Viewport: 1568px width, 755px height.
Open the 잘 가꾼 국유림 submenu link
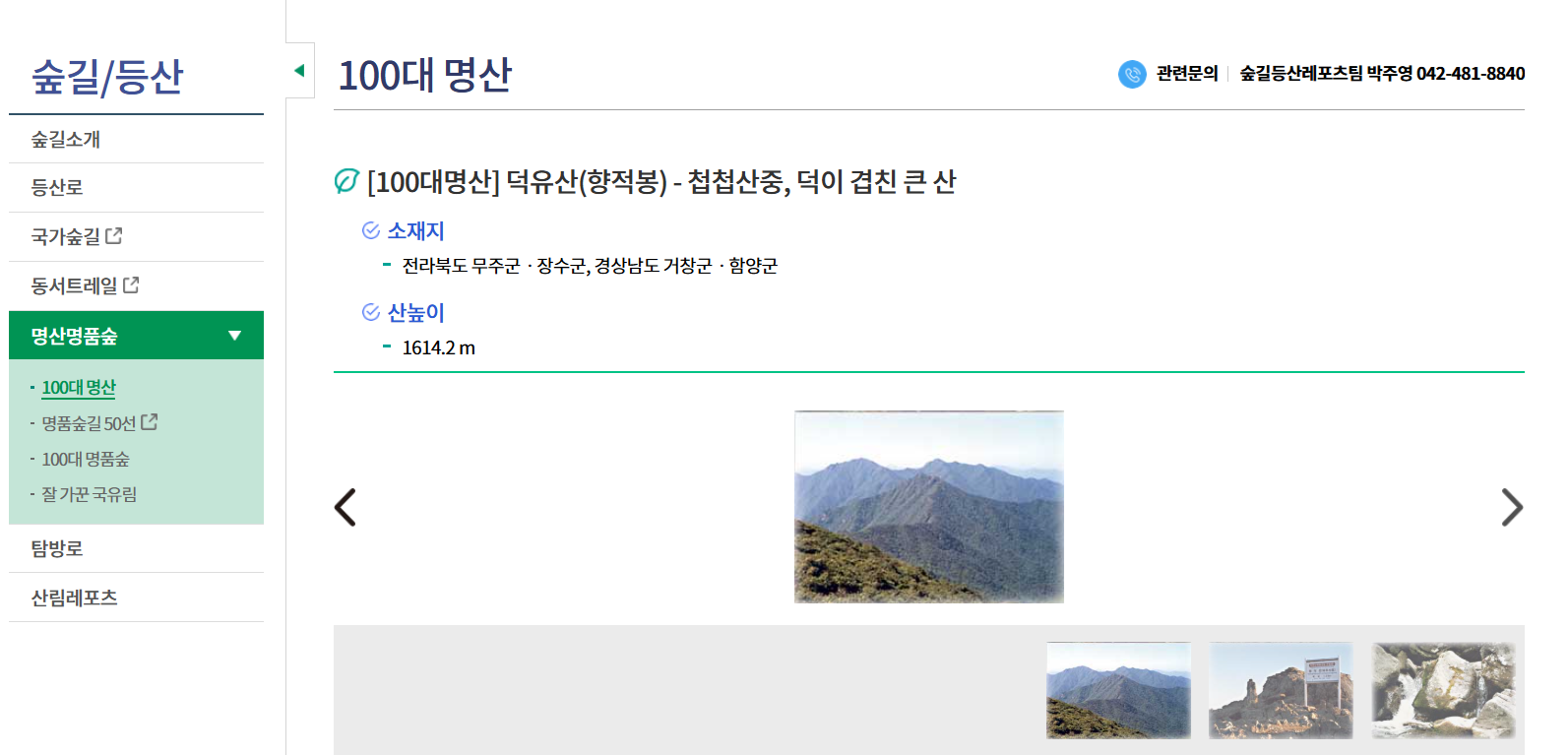(90, 494)
